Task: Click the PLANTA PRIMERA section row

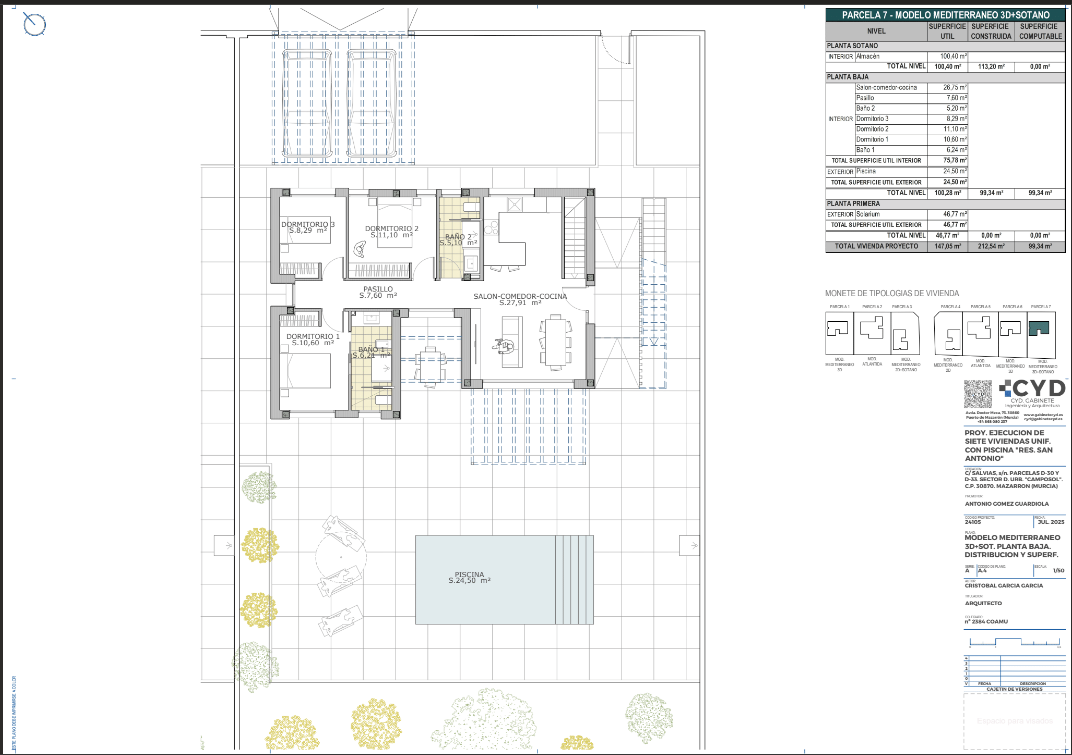Action: (946, 204)
